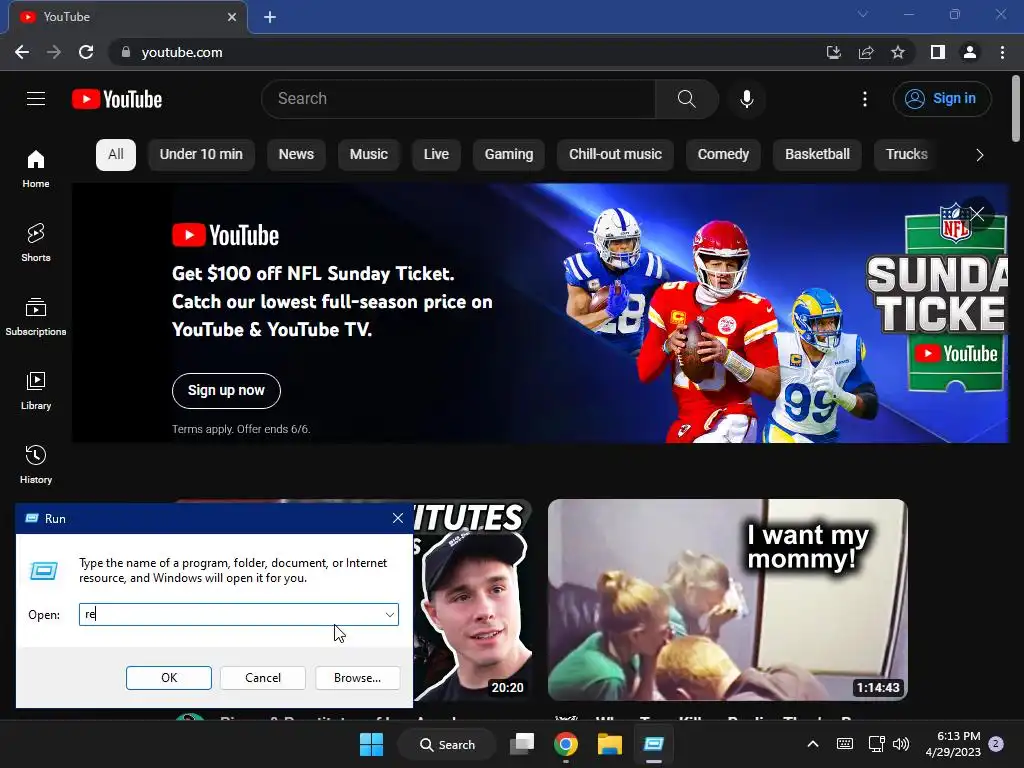Select the All filter chip
The image size is (1024, 768).
(x=116, y=155)
